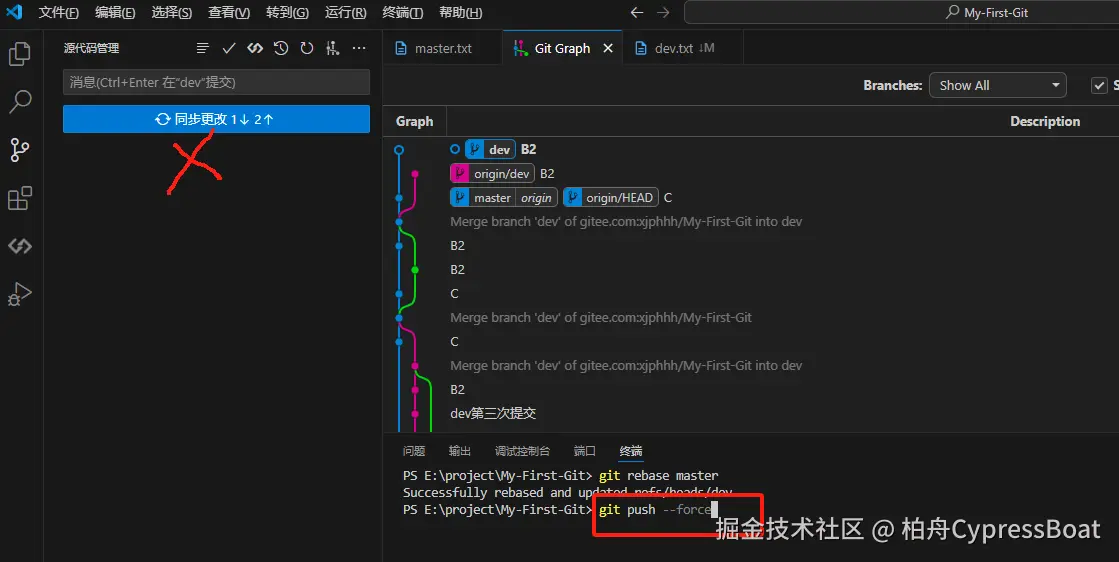Go forward with the right arrow
Viewport: 1119px width, 562px height.
(x=663, y=12)
